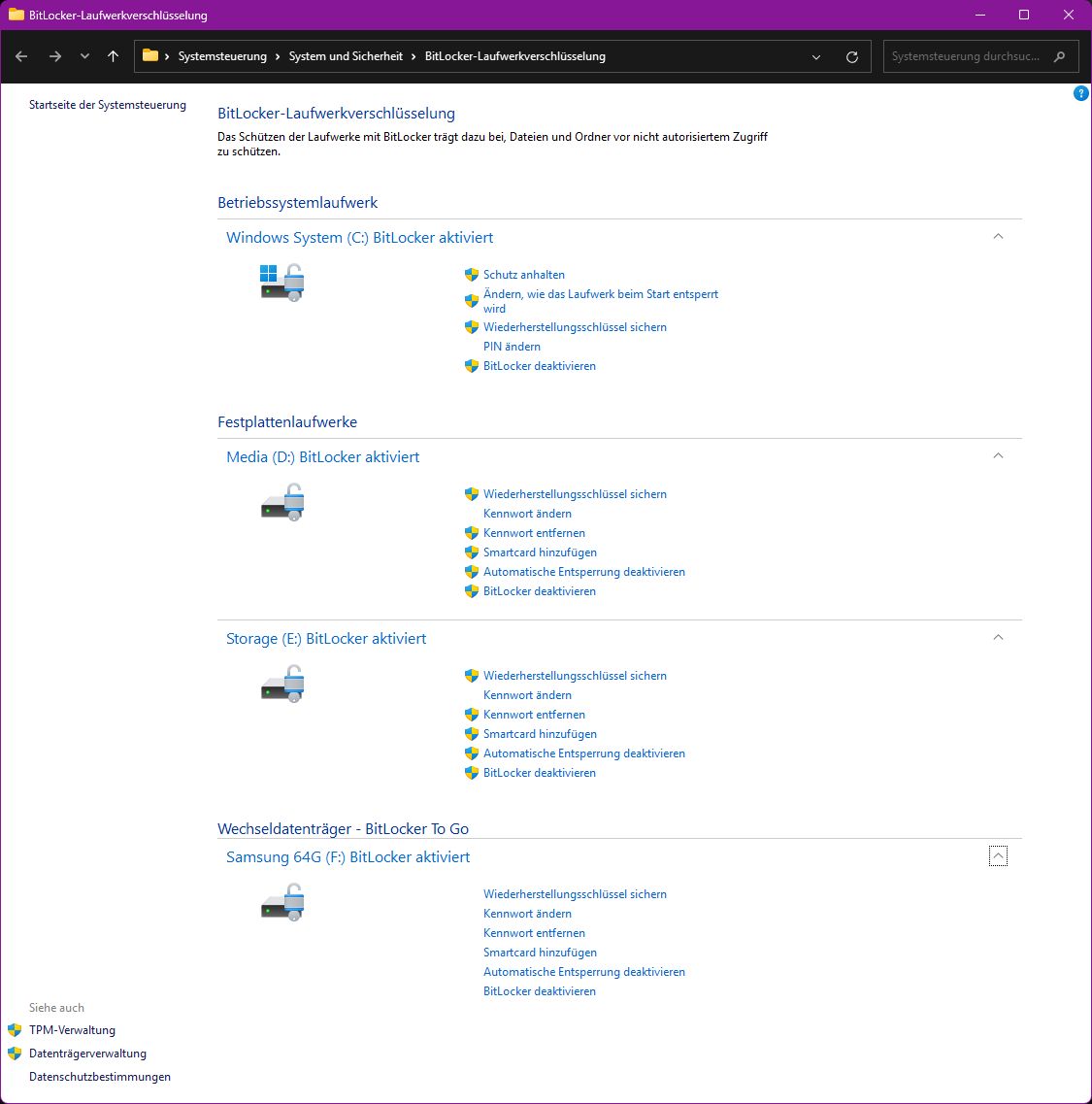Click Smartcard hinzufügen for Samsung F:

coord(540,953)
